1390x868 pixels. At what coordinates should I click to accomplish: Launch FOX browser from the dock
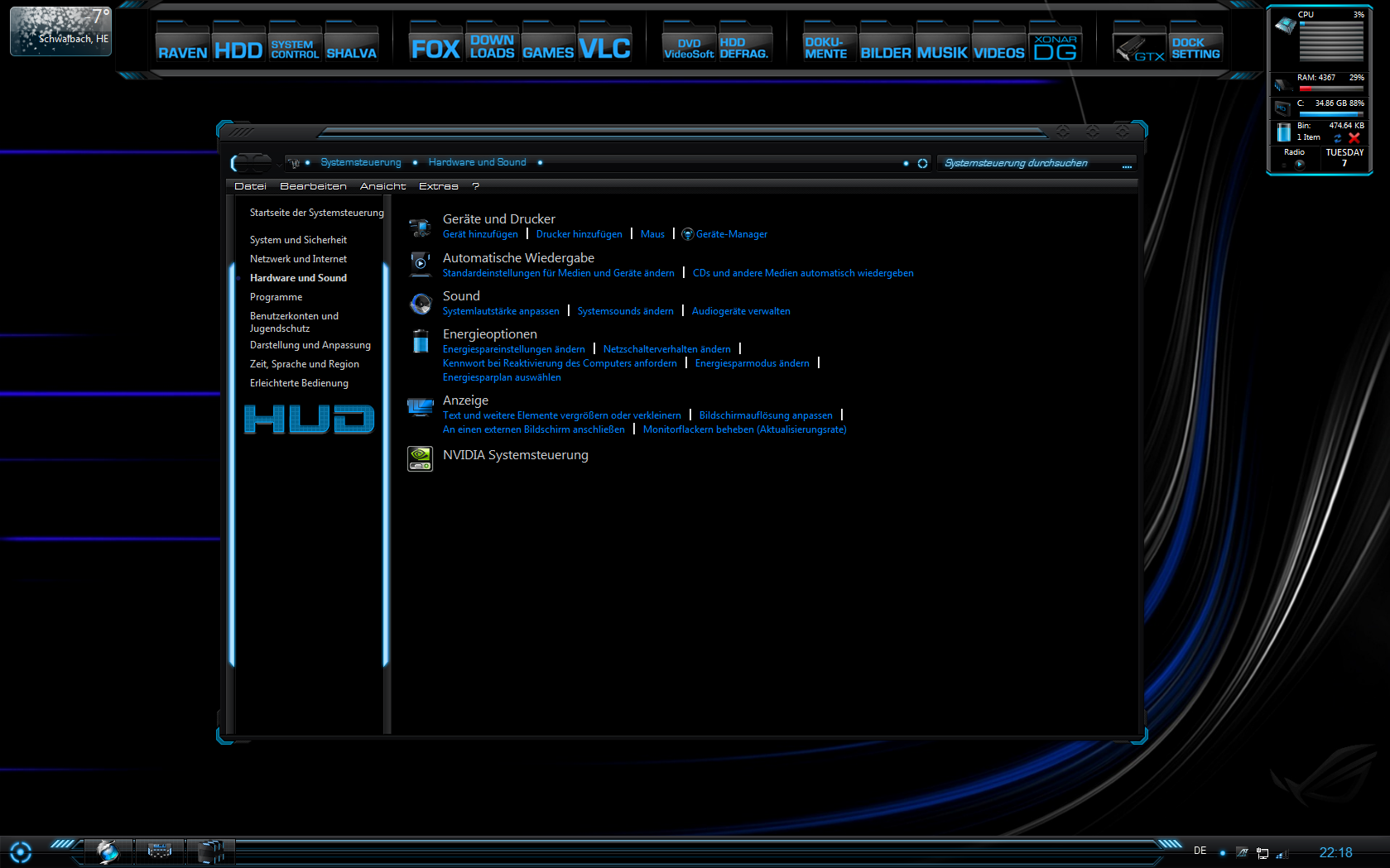point(435,43)
